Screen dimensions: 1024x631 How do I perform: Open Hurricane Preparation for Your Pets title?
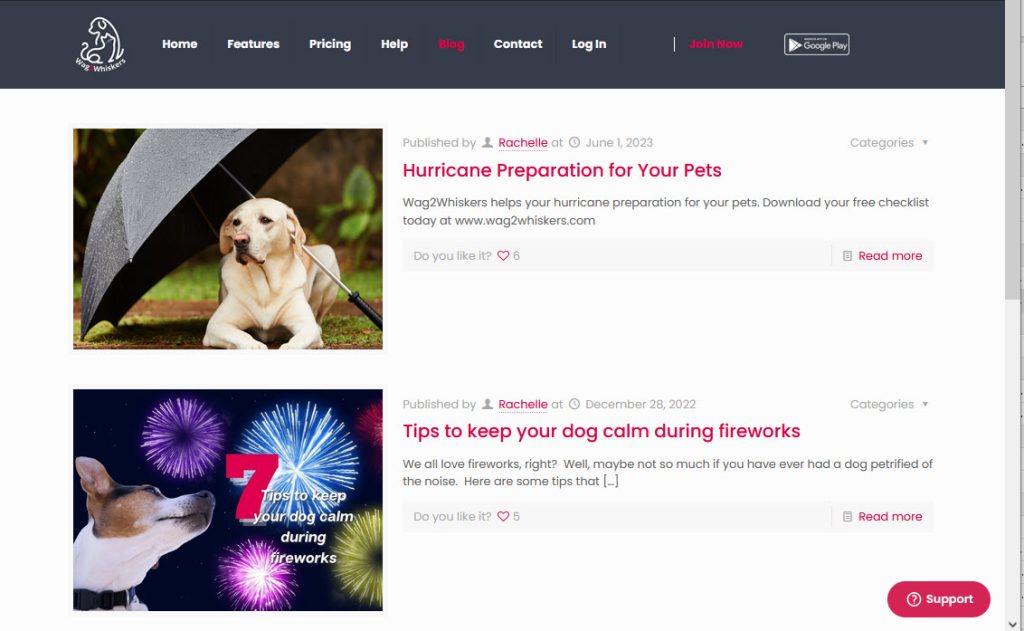[x=562, y=170]
